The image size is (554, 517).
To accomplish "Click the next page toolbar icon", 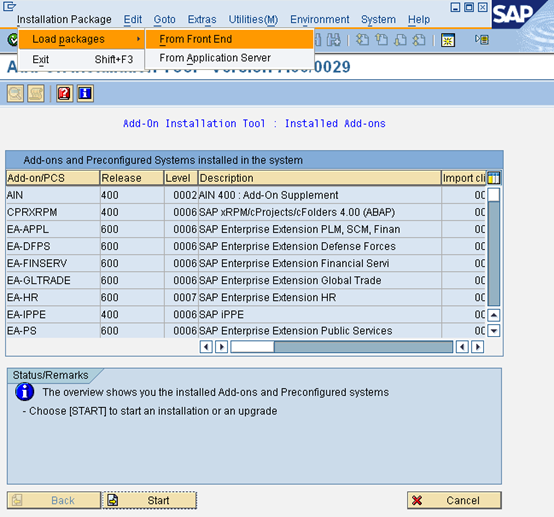I will [x=400, y=40].
